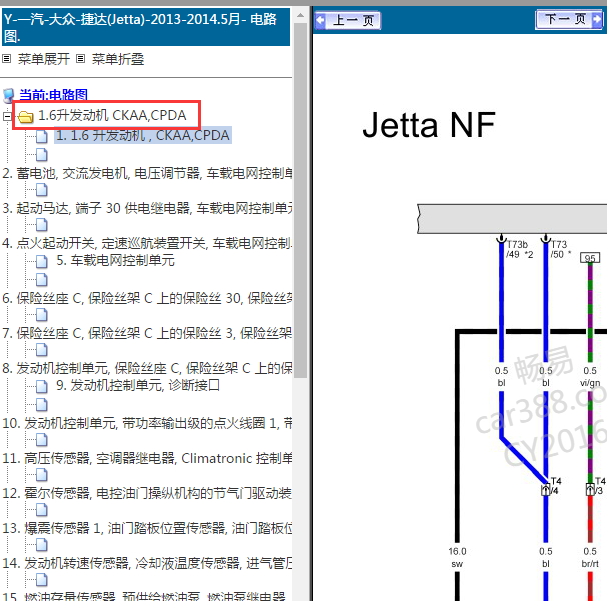Click page icon below 14. 发动机转速传感器 entry
The width and height of the screenshot is (607, 601).
[41, 580]
